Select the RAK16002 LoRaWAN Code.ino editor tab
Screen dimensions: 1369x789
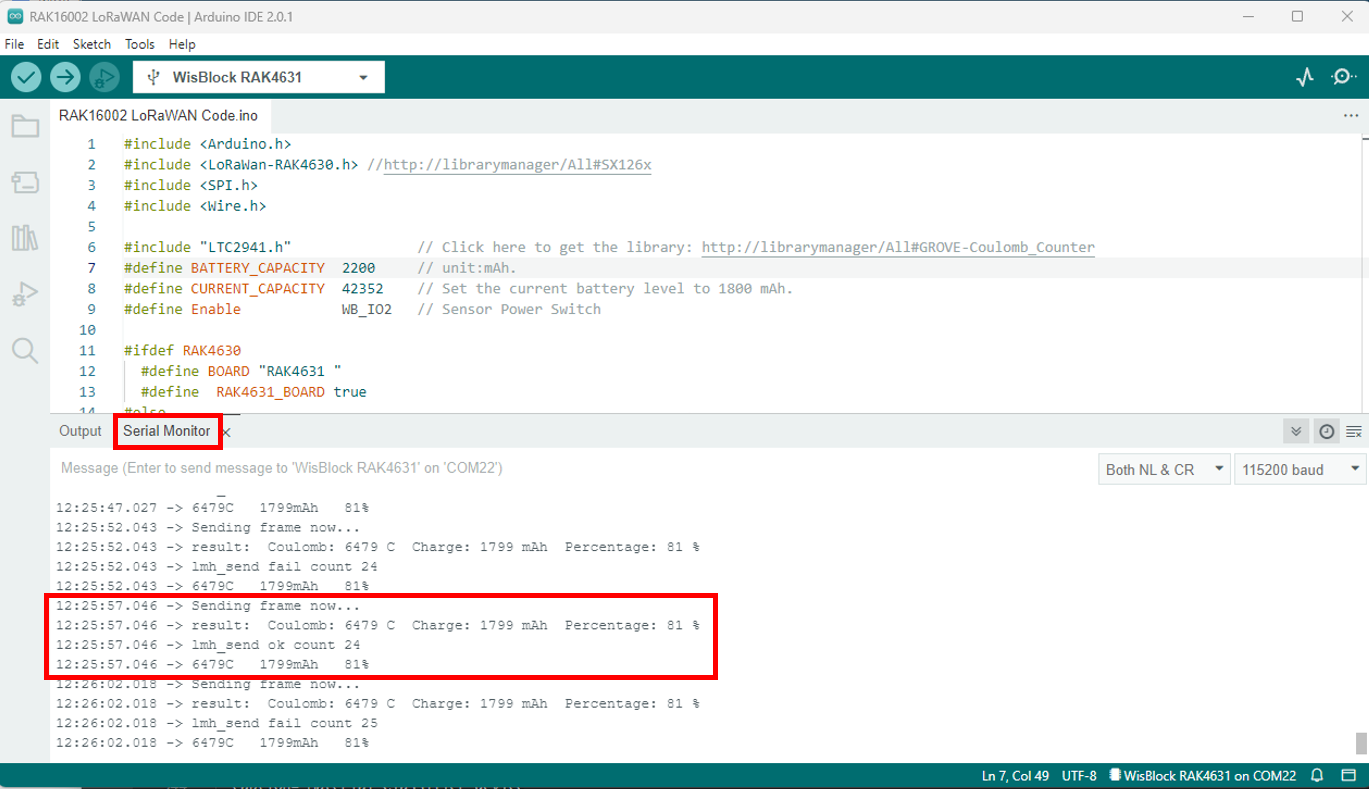click(x=158, y=116)
